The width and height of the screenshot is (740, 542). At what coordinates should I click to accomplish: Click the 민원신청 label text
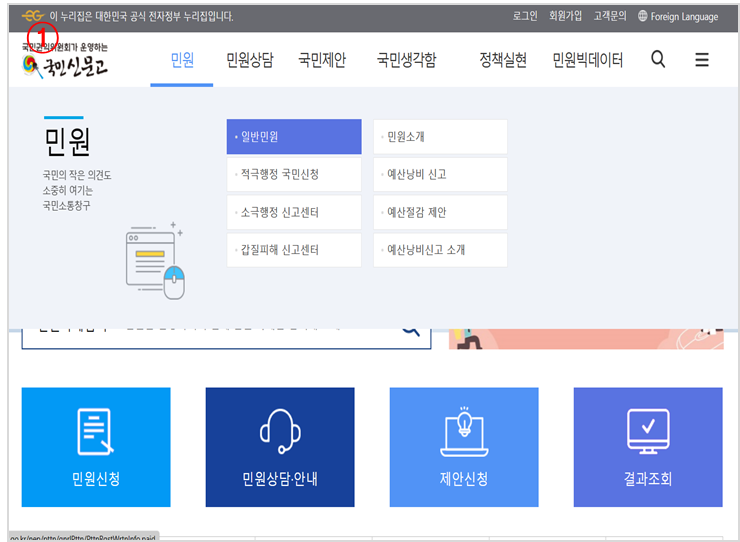pyautogui.click(x=96, y=479)
